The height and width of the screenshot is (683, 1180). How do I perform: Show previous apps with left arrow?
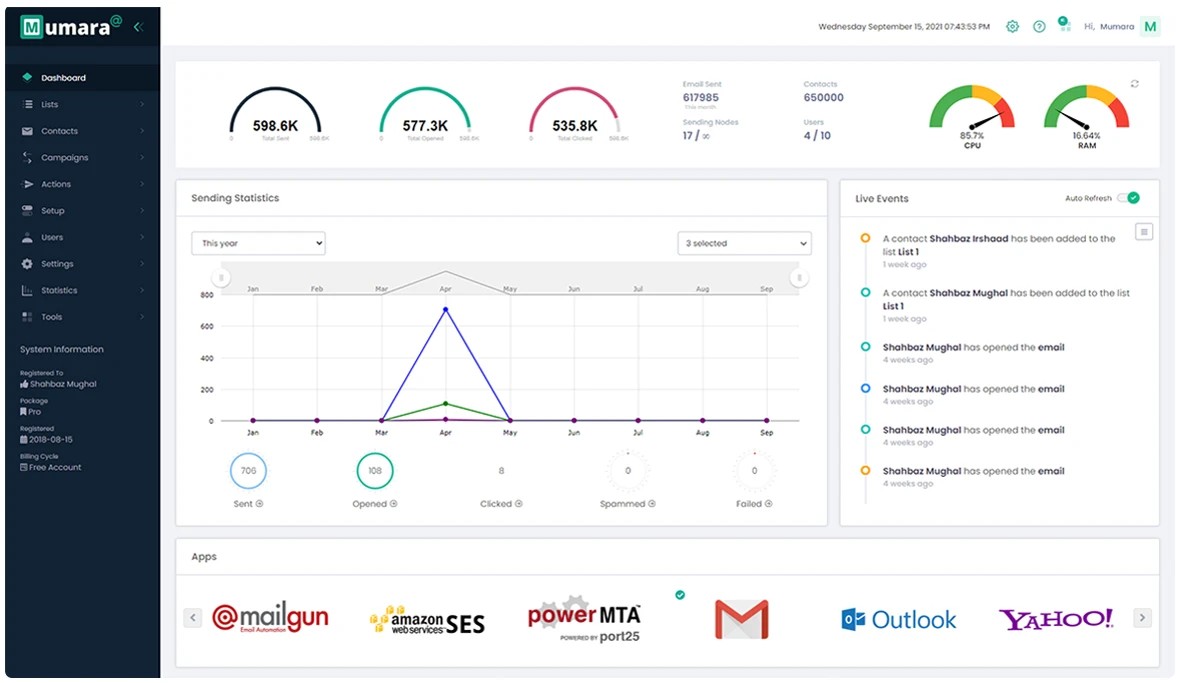193,618
